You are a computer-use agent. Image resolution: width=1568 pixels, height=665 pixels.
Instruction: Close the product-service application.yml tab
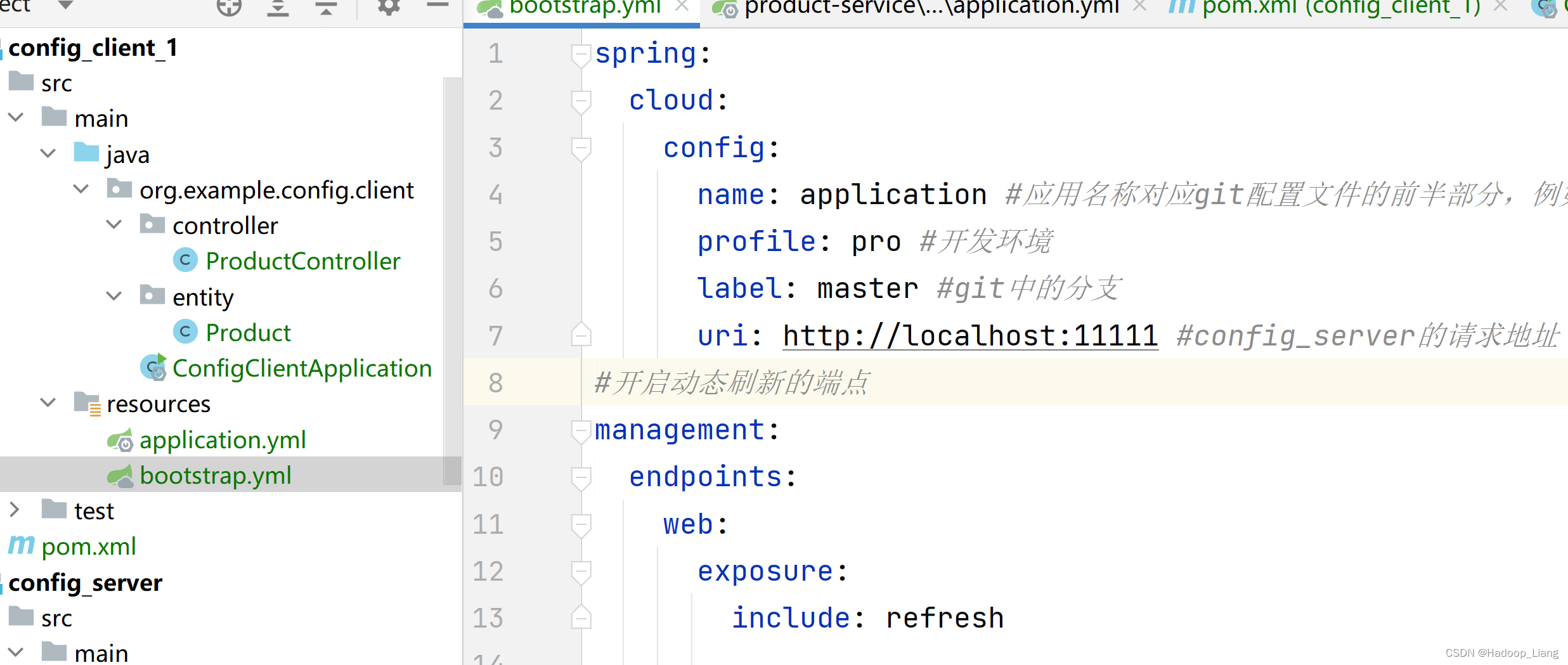pos(1138,6)
